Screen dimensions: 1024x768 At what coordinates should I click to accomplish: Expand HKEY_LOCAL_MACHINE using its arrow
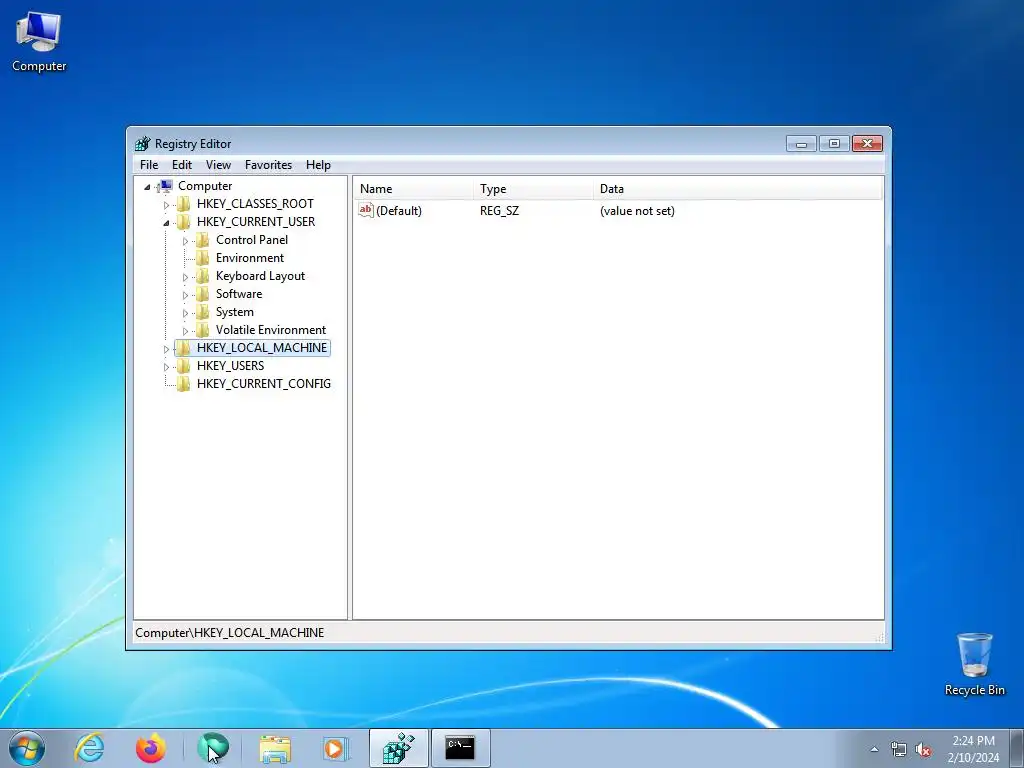click(167, 349)
